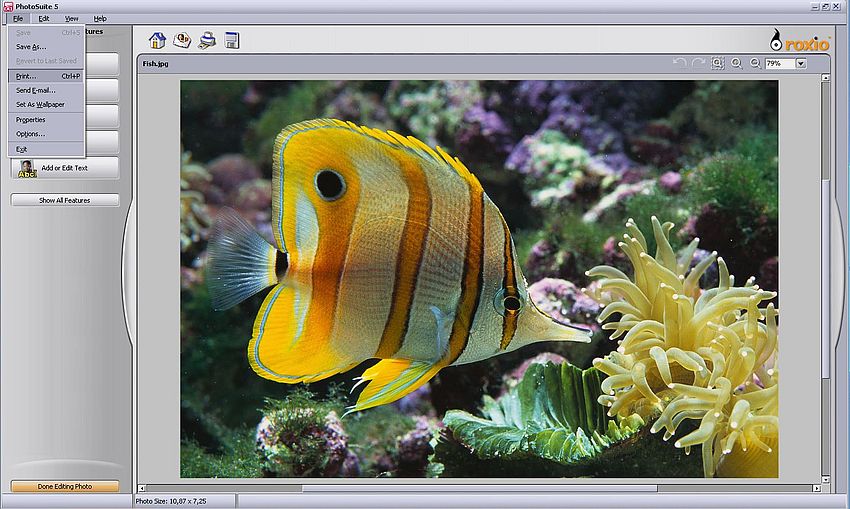This screenshot has height=509, width=850.
Task: Click the Undo arrow icon
Action: [x=679, y=63]
